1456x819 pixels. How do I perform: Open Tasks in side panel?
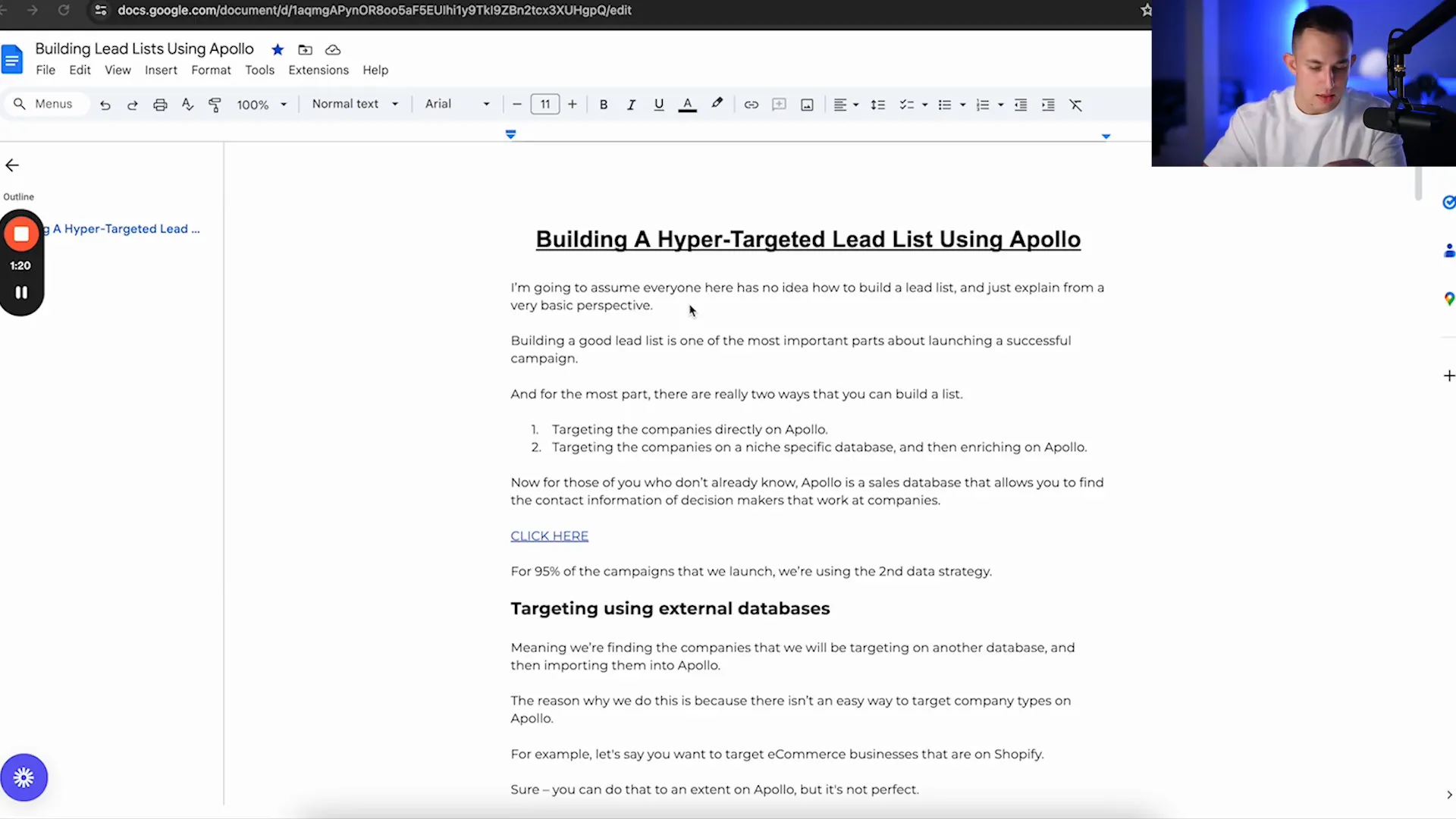tap(1448, 202)
